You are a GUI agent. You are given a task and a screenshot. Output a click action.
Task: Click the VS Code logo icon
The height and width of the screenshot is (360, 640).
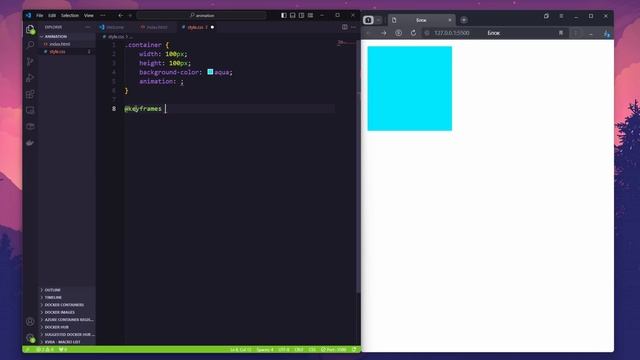point(28,16)
